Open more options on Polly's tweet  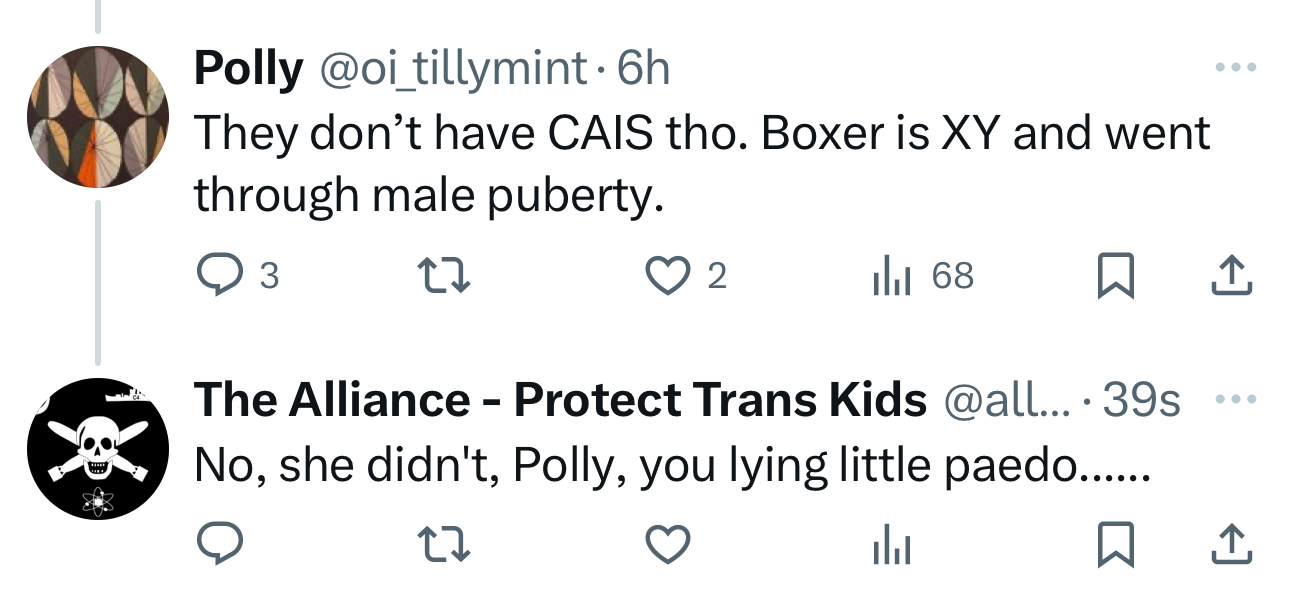(1234, 68)
